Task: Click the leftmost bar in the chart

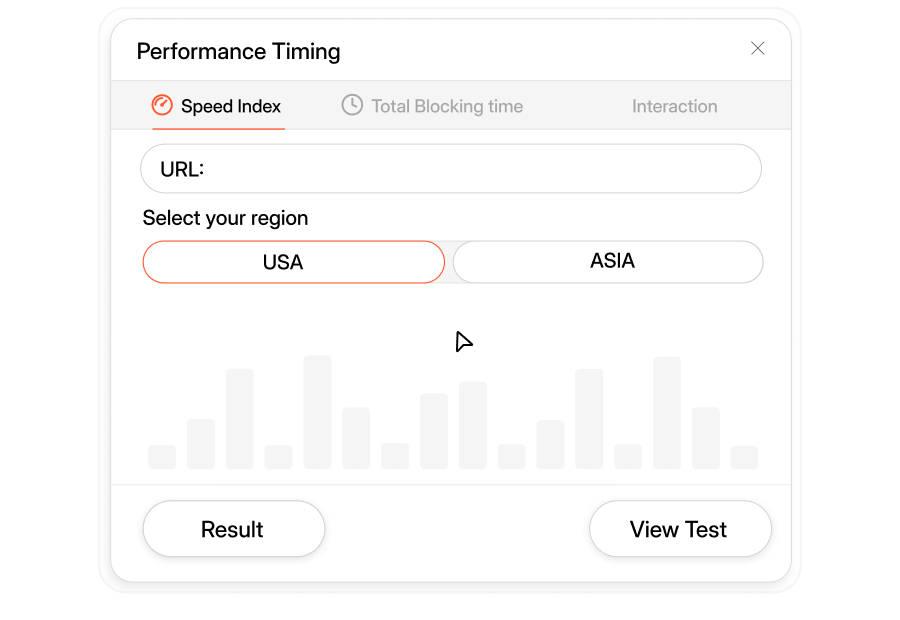Action: [x=162, y=457]
